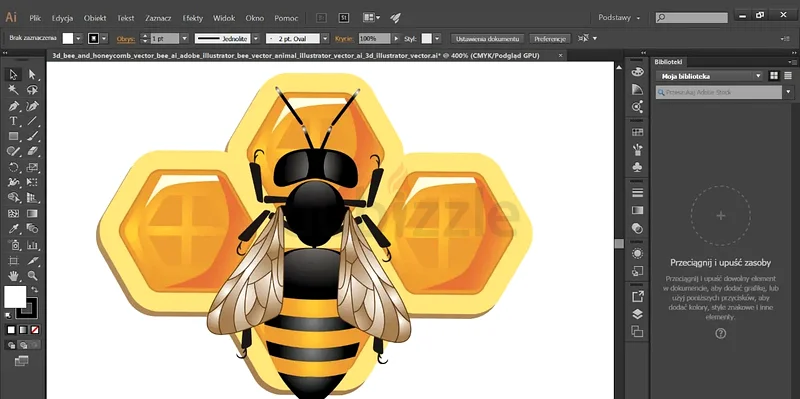Enable Draw Normal mode
800x399 pixels.
pyautogui.click(x=11, y=345)
